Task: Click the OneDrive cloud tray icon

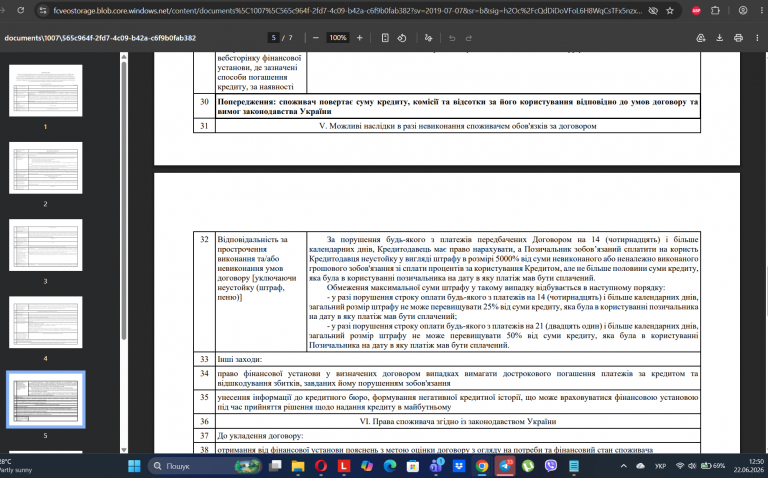Action: coord(640,466)
